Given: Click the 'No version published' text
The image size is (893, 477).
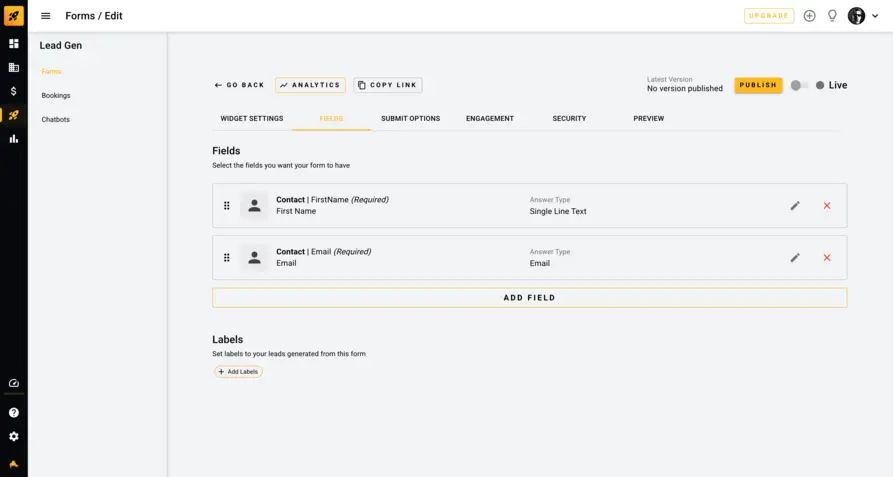Looking at the screenshot, I should click(x=685, y=89).
